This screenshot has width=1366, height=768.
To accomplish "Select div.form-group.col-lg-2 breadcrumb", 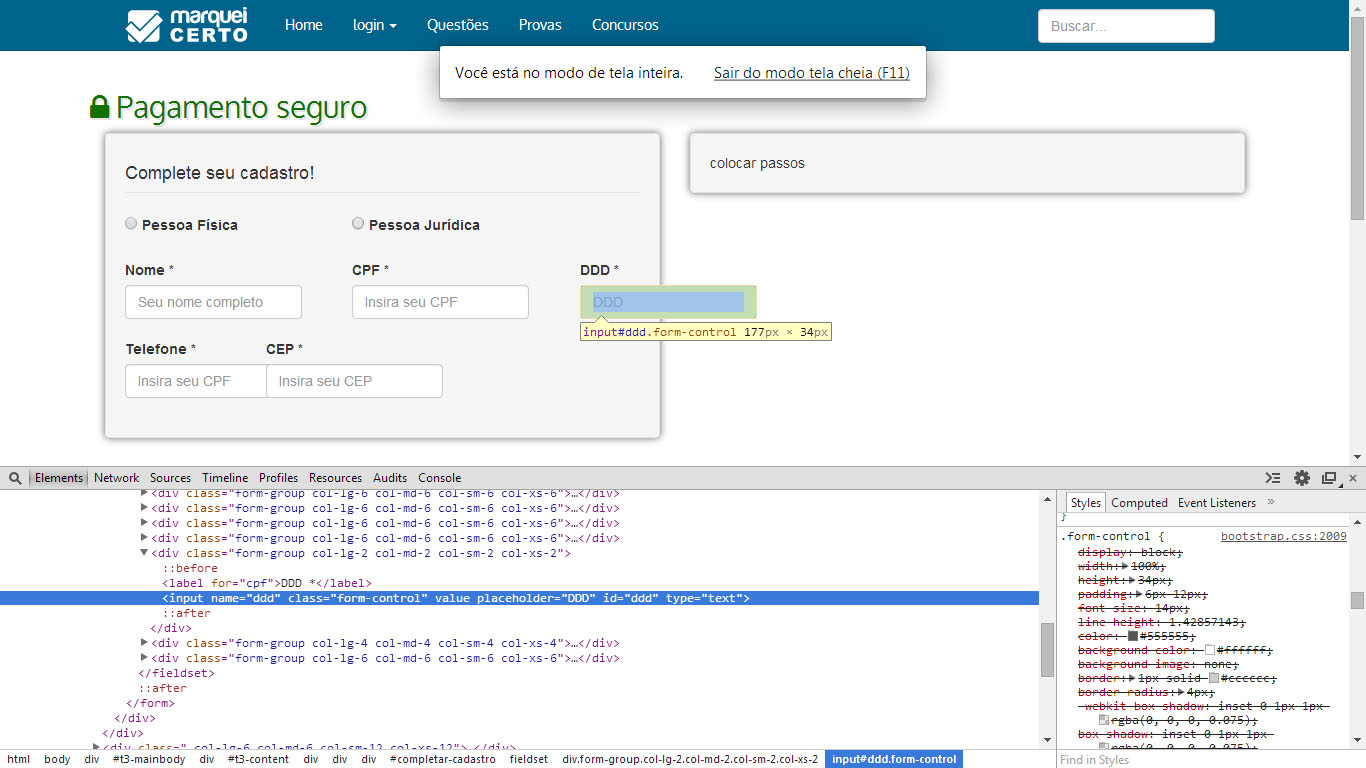I will [x=690, y=759].
